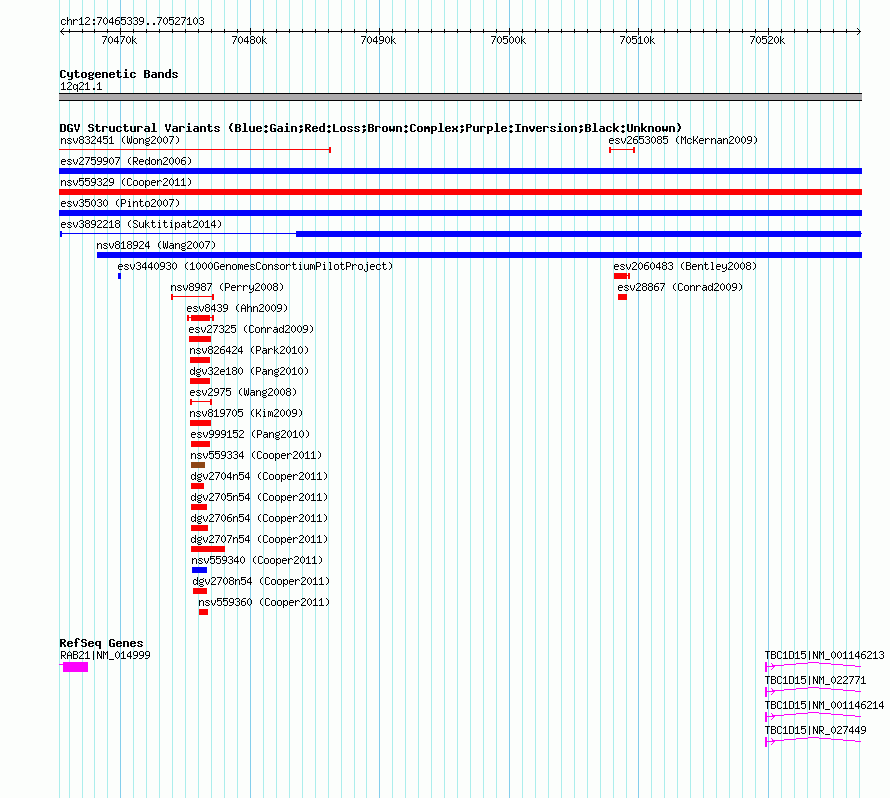Click the blue nsv559340 gain glyph
This screenshot has height=798, width=890.
tap(199, 570)
